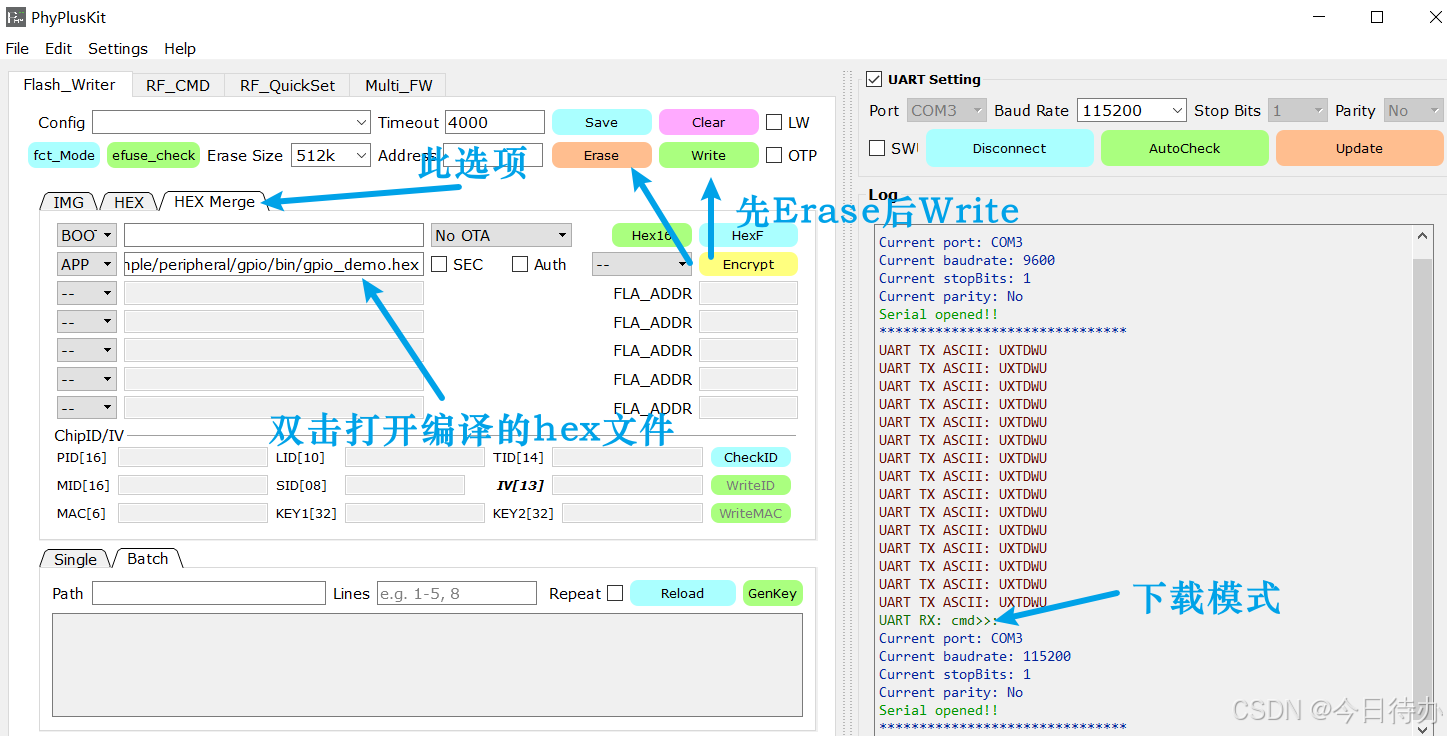Click the Save button
Screen dimensions: 1447x736
pyautogui.click(x=601, y=121)
